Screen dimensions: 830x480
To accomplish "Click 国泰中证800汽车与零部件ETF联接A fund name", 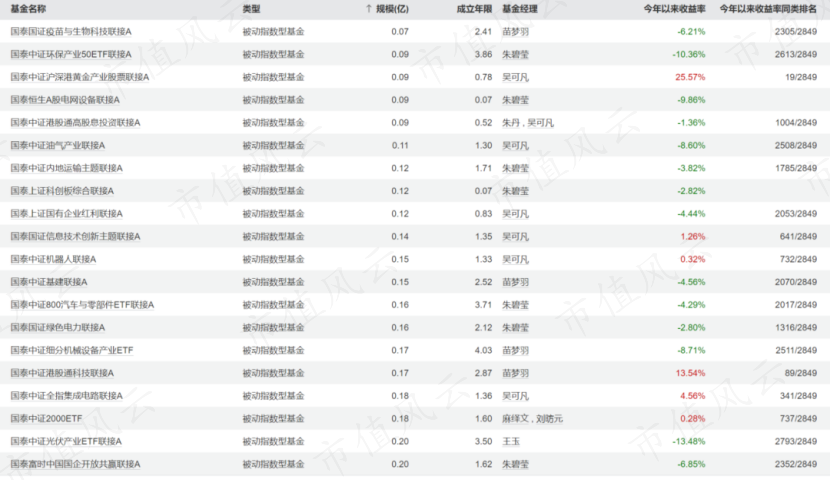I will tap(82, 304).
